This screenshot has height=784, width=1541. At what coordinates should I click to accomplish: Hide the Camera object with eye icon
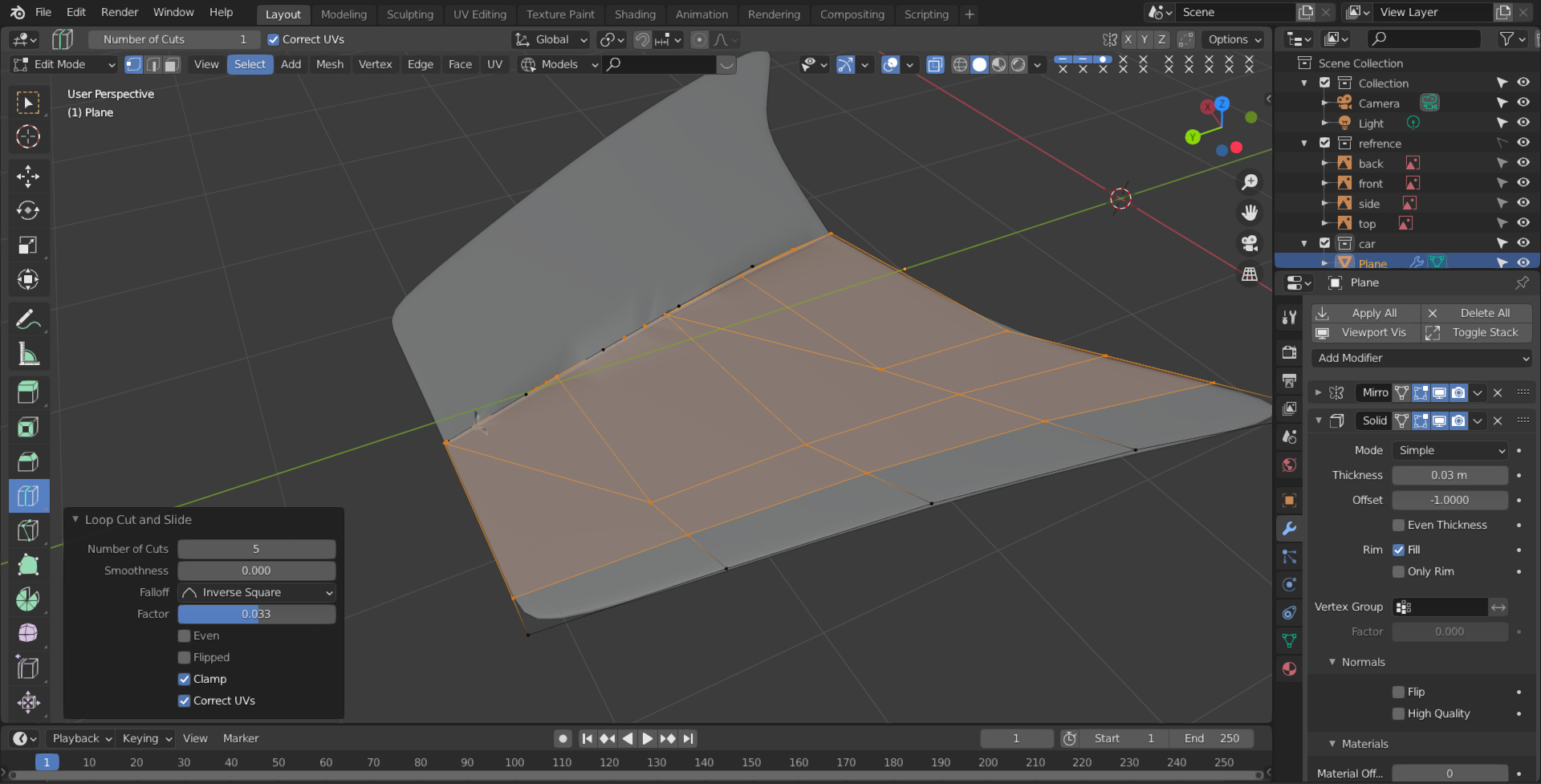[1523, 103]
